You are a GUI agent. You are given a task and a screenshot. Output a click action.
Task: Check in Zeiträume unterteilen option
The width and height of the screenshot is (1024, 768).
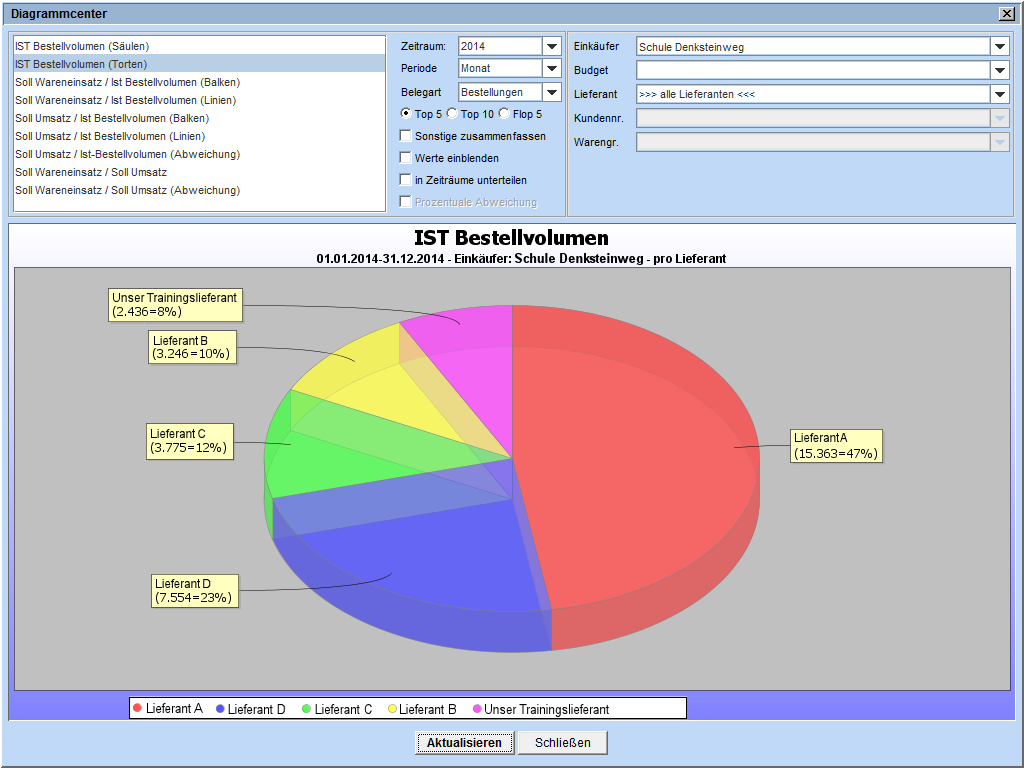point(406,180)
